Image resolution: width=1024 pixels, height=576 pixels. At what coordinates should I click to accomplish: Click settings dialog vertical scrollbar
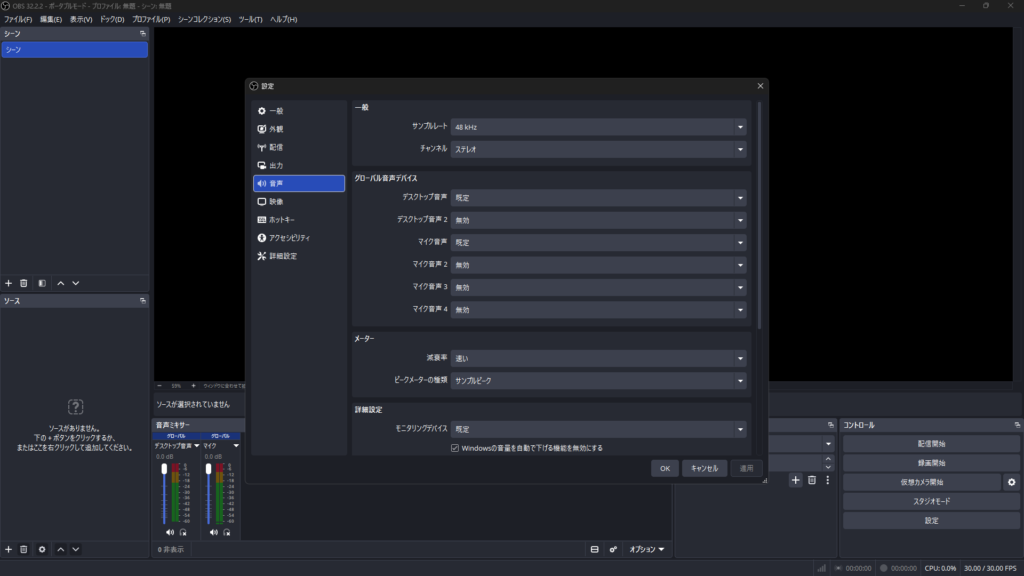(760, 216)
